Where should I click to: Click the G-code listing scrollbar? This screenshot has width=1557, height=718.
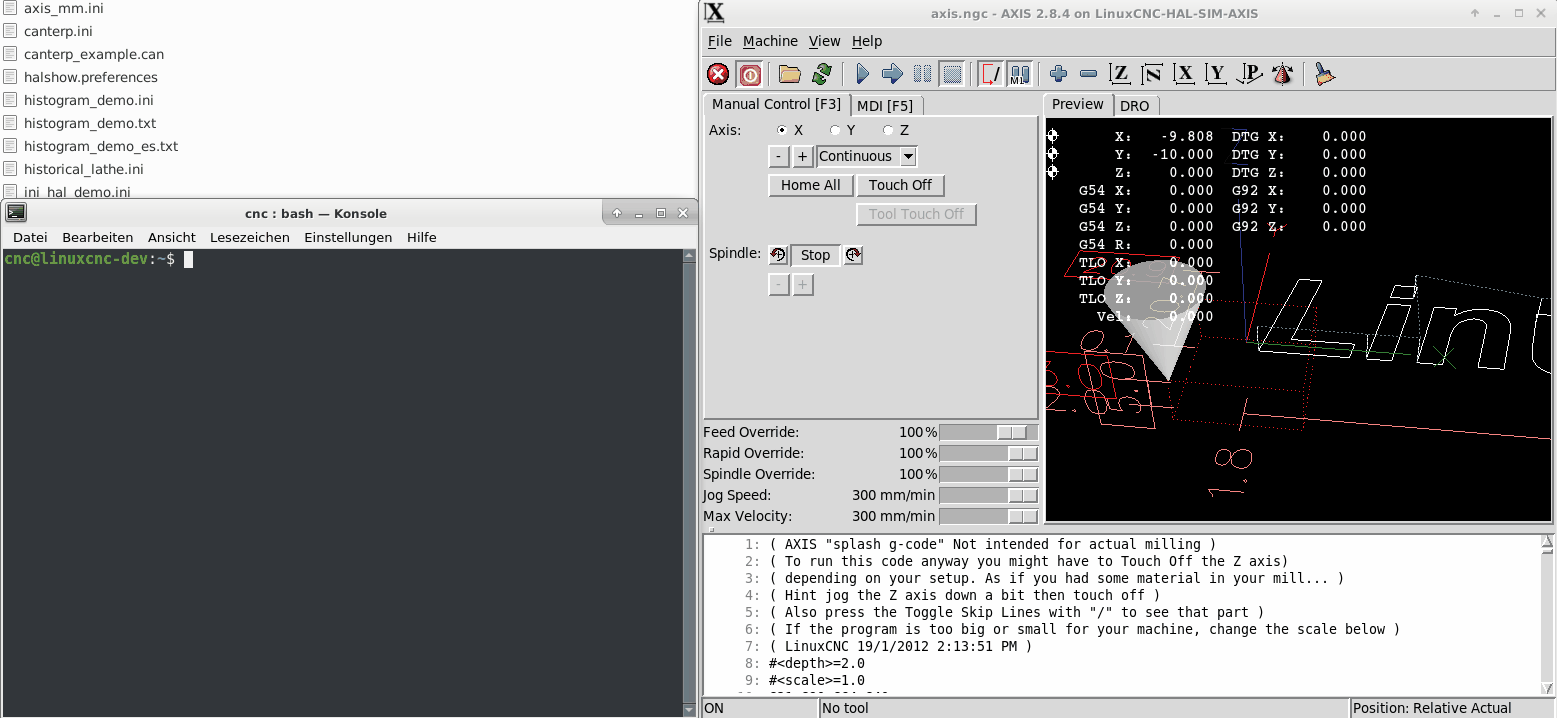[1547, 614]
